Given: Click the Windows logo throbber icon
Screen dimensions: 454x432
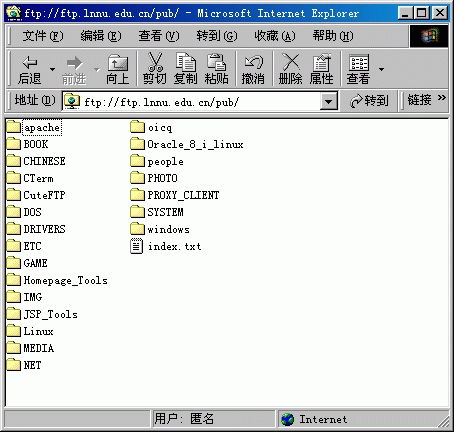Looking at the screenshot, I should tap(429, 36).
